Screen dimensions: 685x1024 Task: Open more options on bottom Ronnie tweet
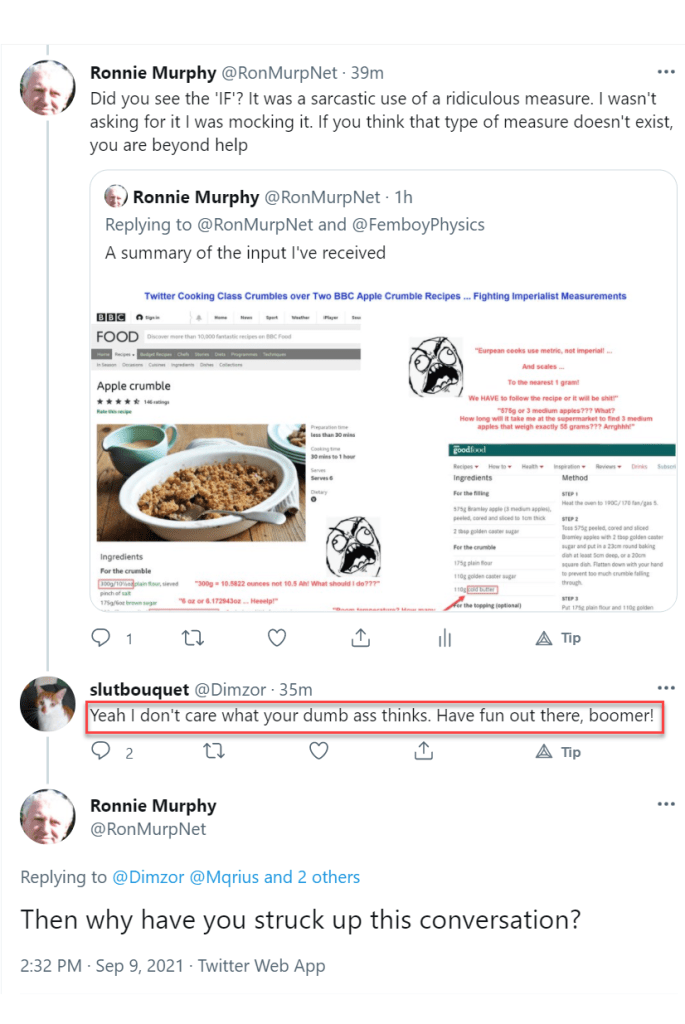[665, 804]
